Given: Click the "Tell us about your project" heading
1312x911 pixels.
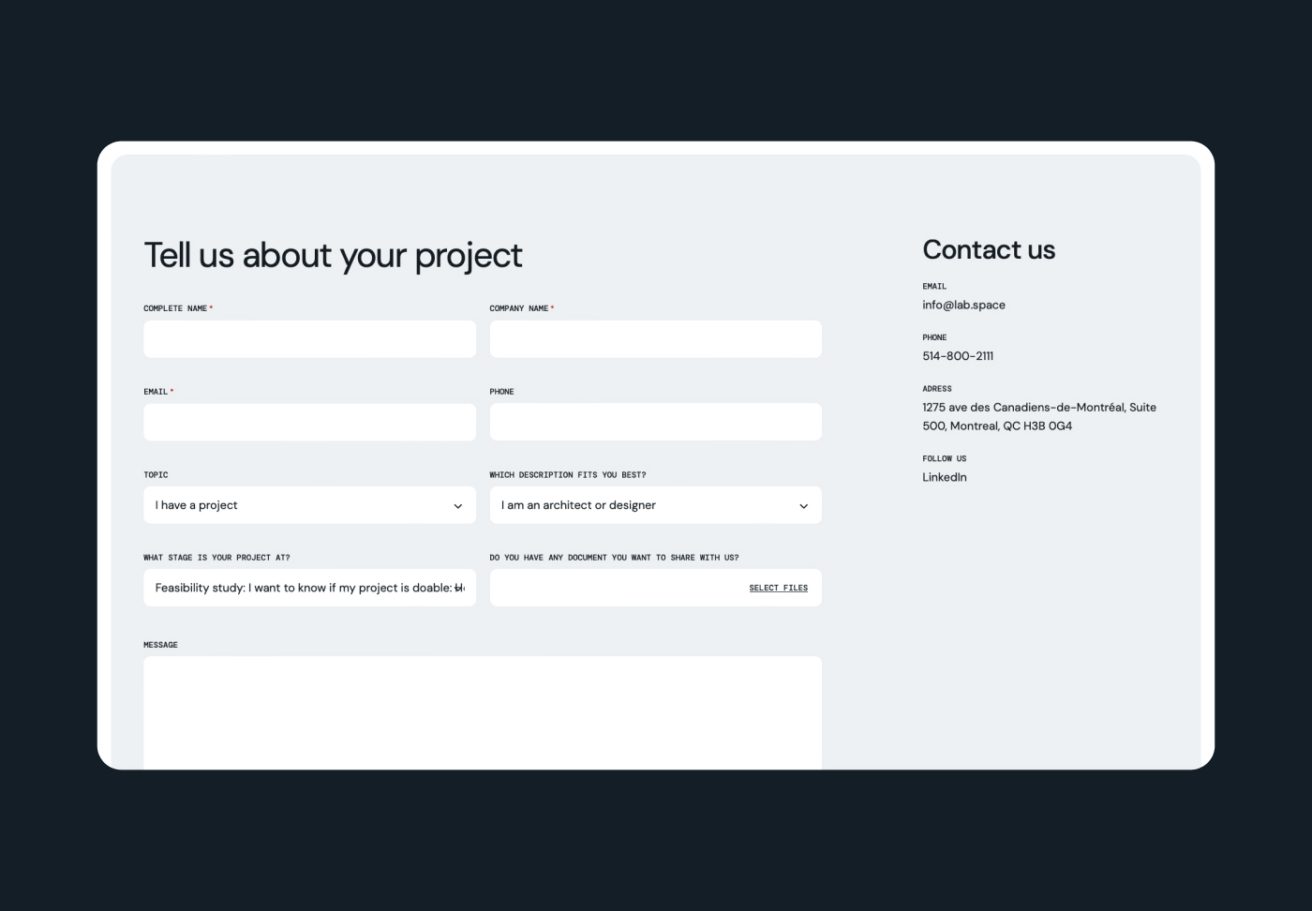Looking at the screenshot, I should point(333,255).
